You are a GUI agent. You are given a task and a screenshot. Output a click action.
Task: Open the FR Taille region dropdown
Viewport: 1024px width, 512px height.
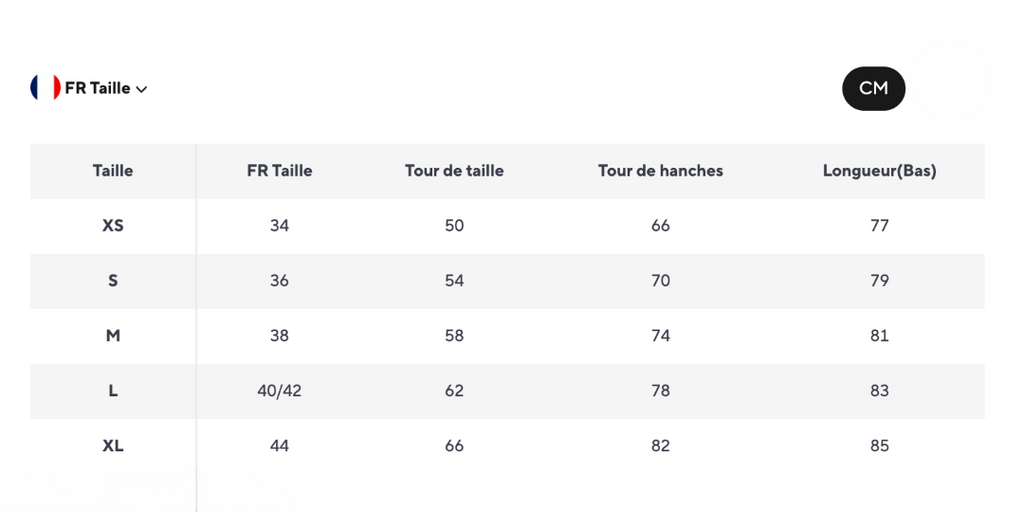pyautogui.click(x=97, y=88)
